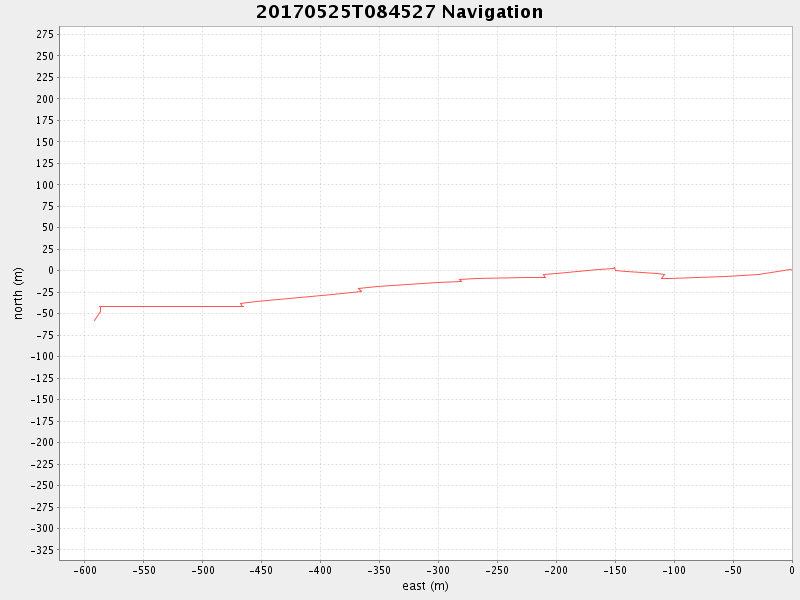Select the -600 tick on the east axis
Viewport: 800px width, 600px height.
point(84,570)
